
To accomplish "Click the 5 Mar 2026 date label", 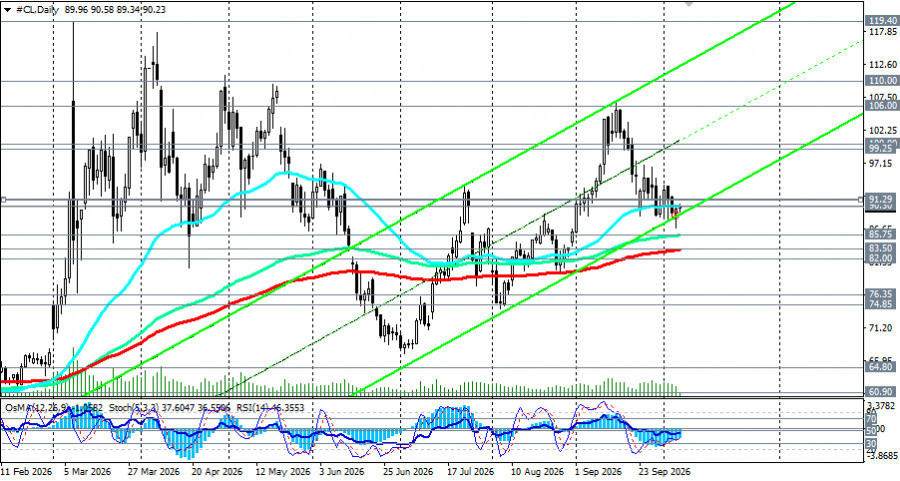I will coord(86,472).
